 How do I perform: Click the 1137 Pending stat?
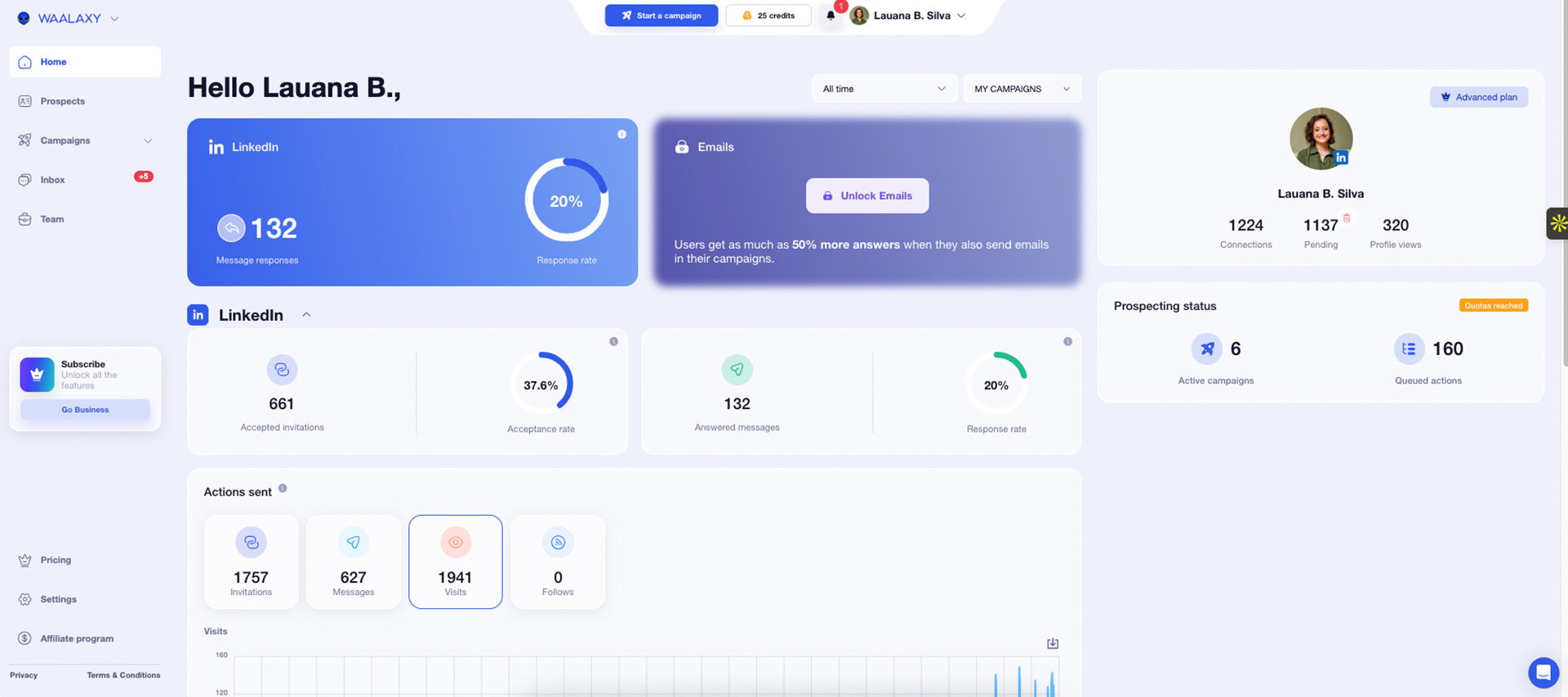pos(1321,233)
